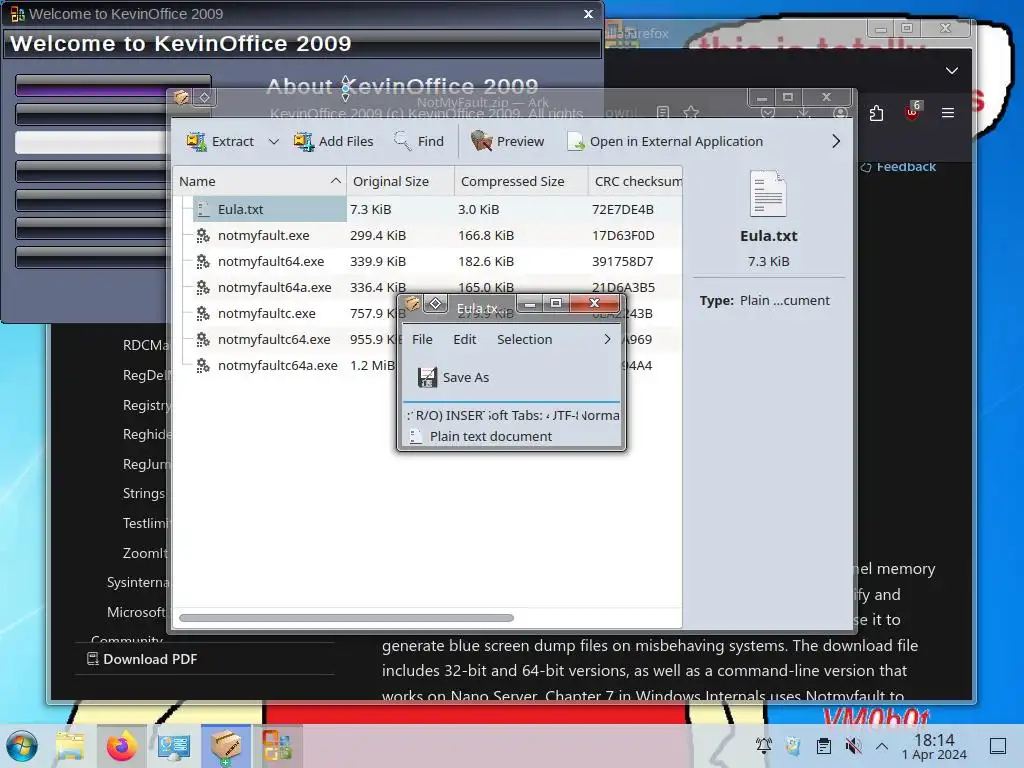Click the Extract button in Ark toolbar
1024x768 pixels.
click(x=220, y=141)
